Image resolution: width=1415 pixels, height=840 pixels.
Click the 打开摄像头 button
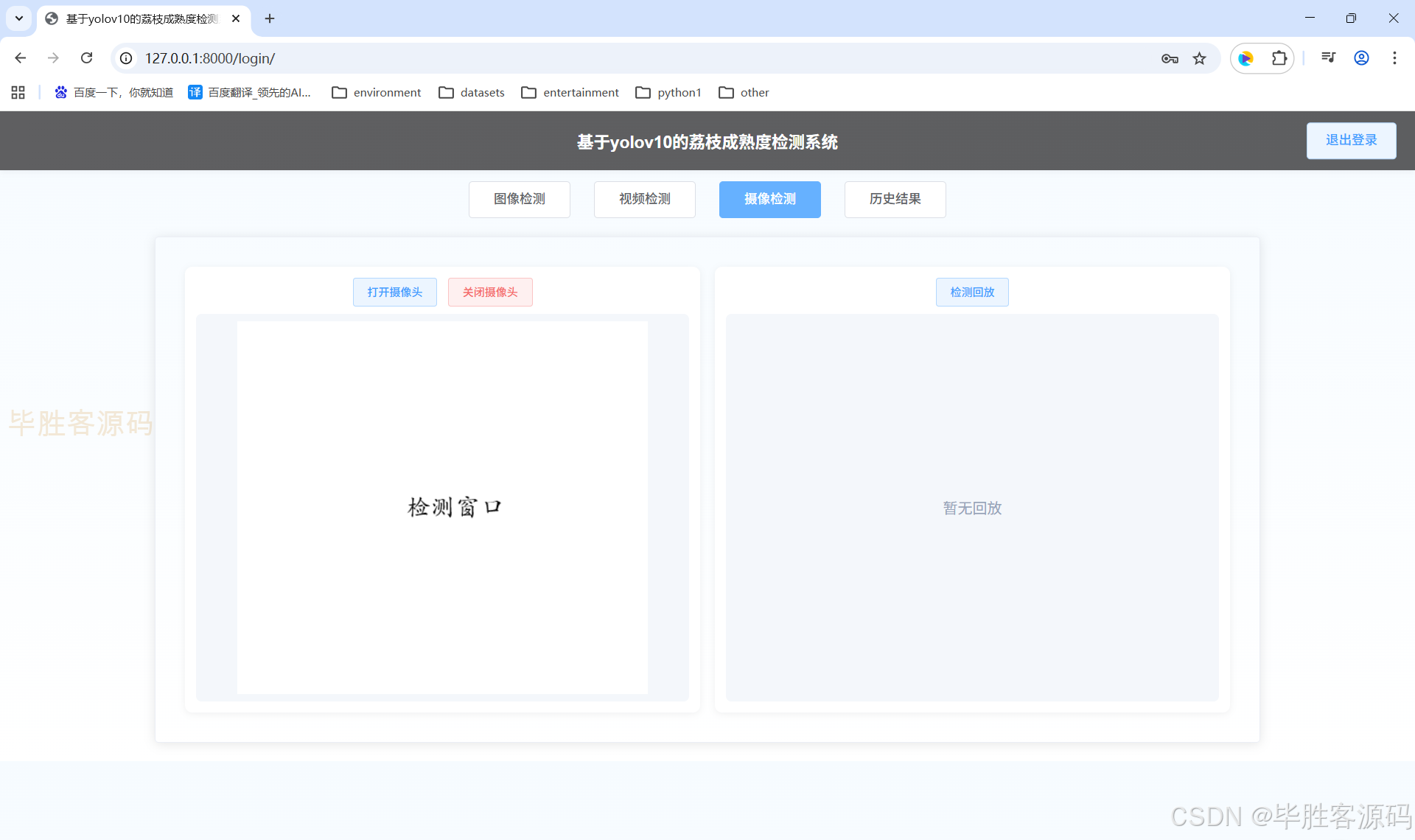click(395, 292)
